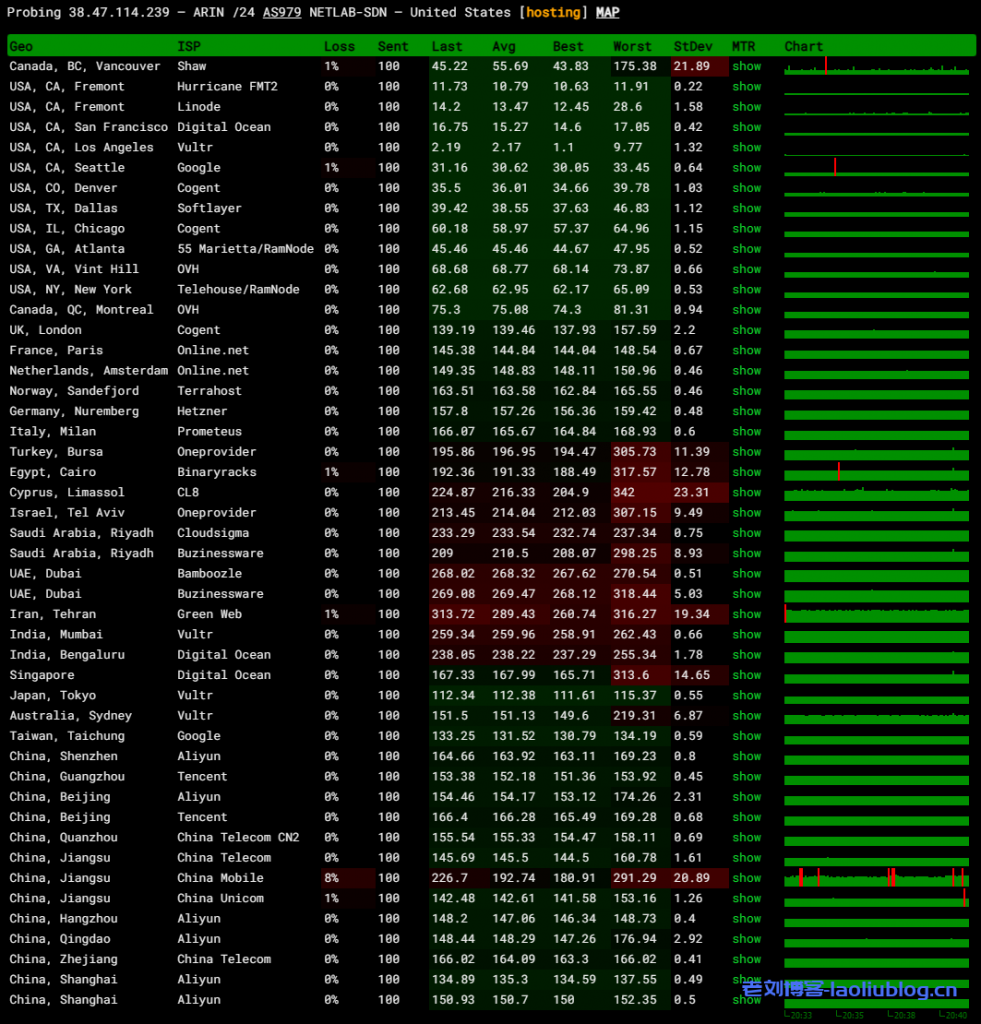Click the Geo column header
The height and width of the screenshot is (1024, 981).
click(x=21, y=46)
